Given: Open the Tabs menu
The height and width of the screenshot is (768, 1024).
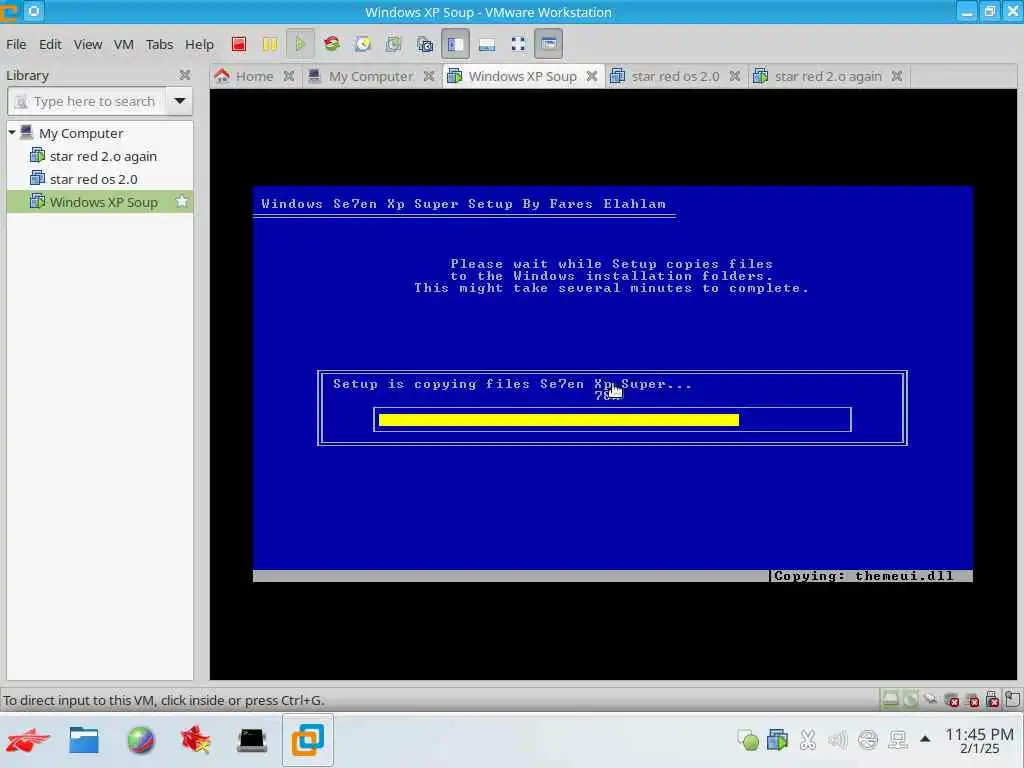Looking at the screenshot, I should pos(159,44).
